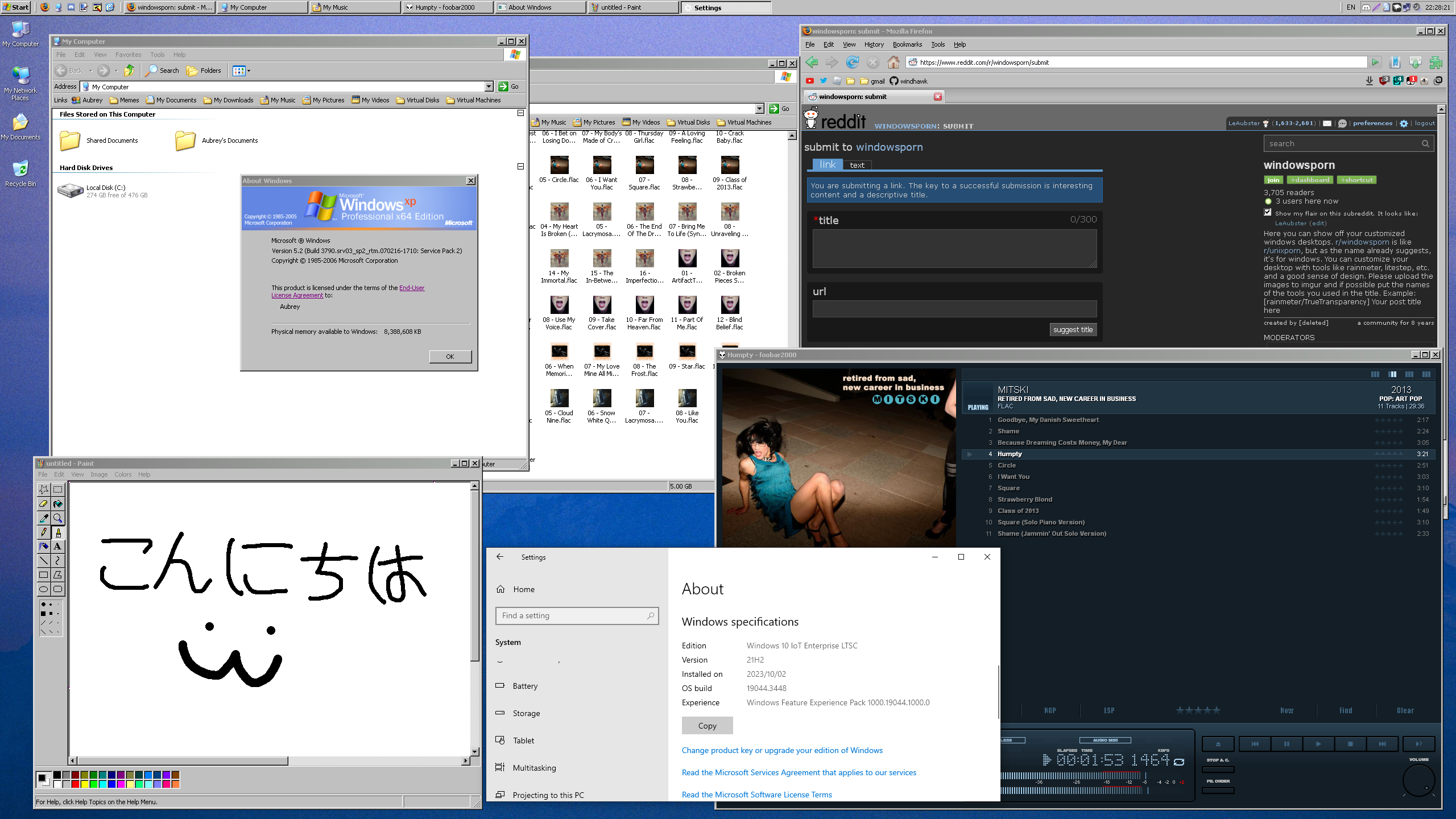This screenshot has height=819, width=1456.
Task: Select the Fill With Color bucket tool
Action: coord(57,504)
